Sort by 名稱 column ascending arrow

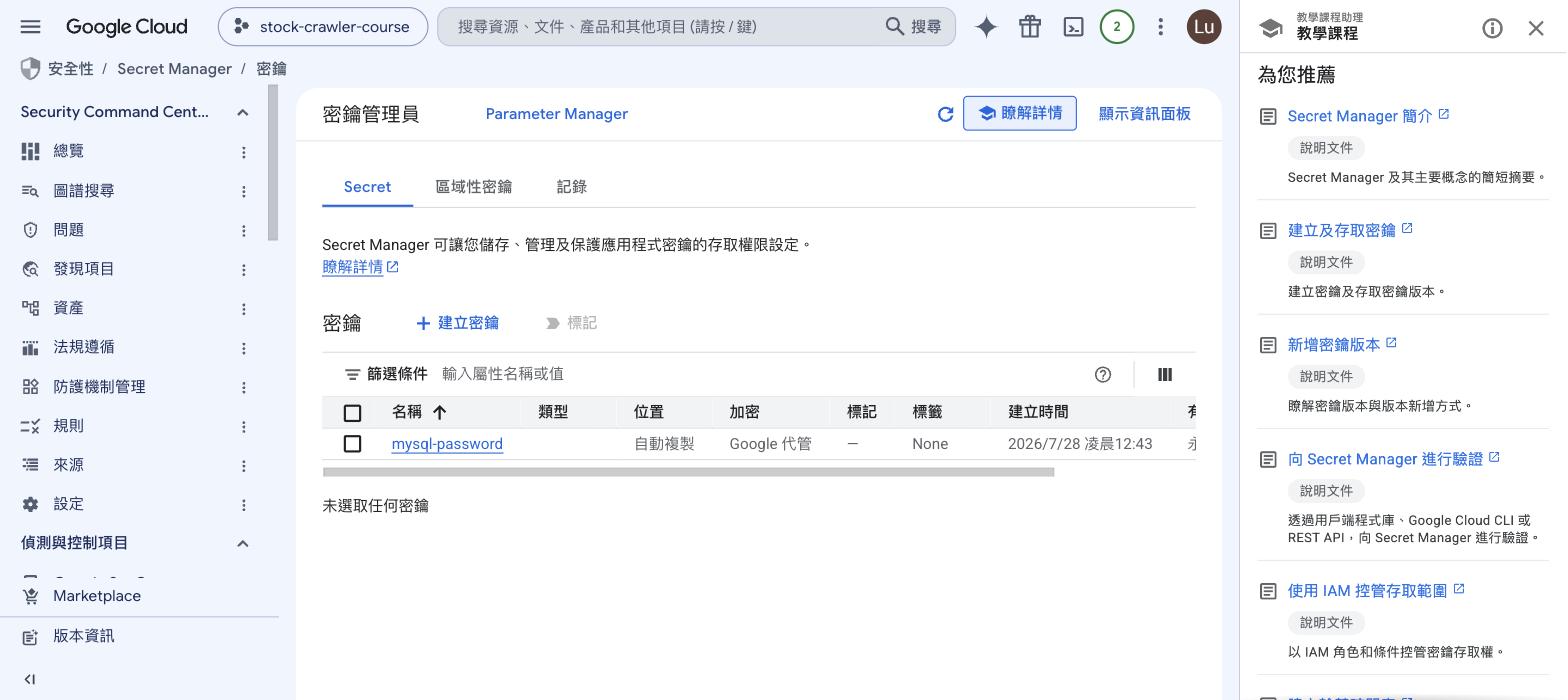pos(439,412)
